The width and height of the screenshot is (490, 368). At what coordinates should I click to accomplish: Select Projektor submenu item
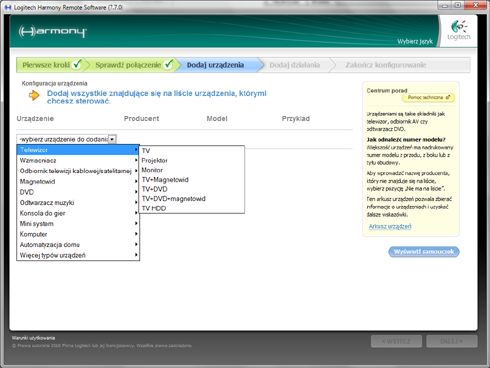(192, 160)
